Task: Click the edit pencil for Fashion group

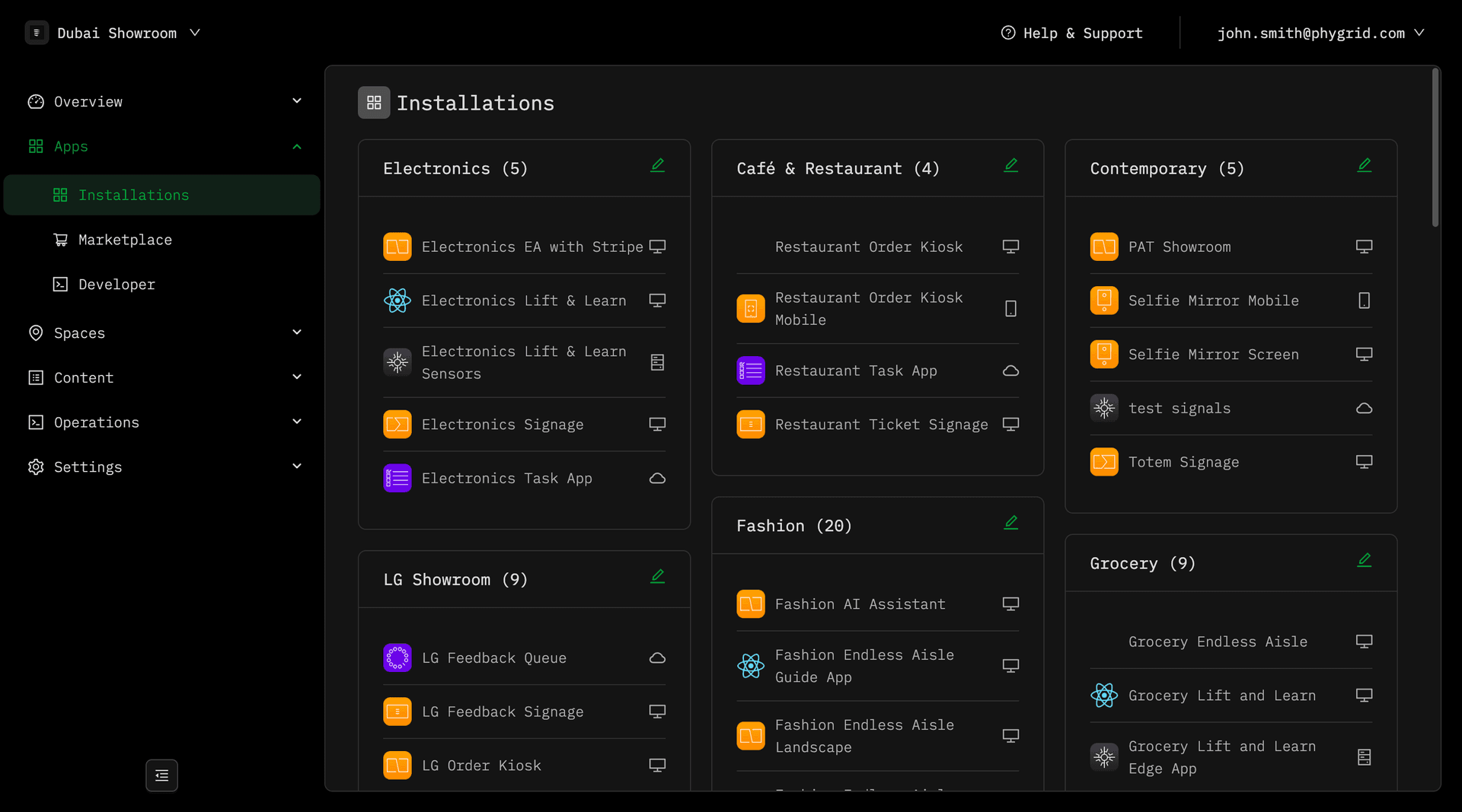Action: [1010, 523]
